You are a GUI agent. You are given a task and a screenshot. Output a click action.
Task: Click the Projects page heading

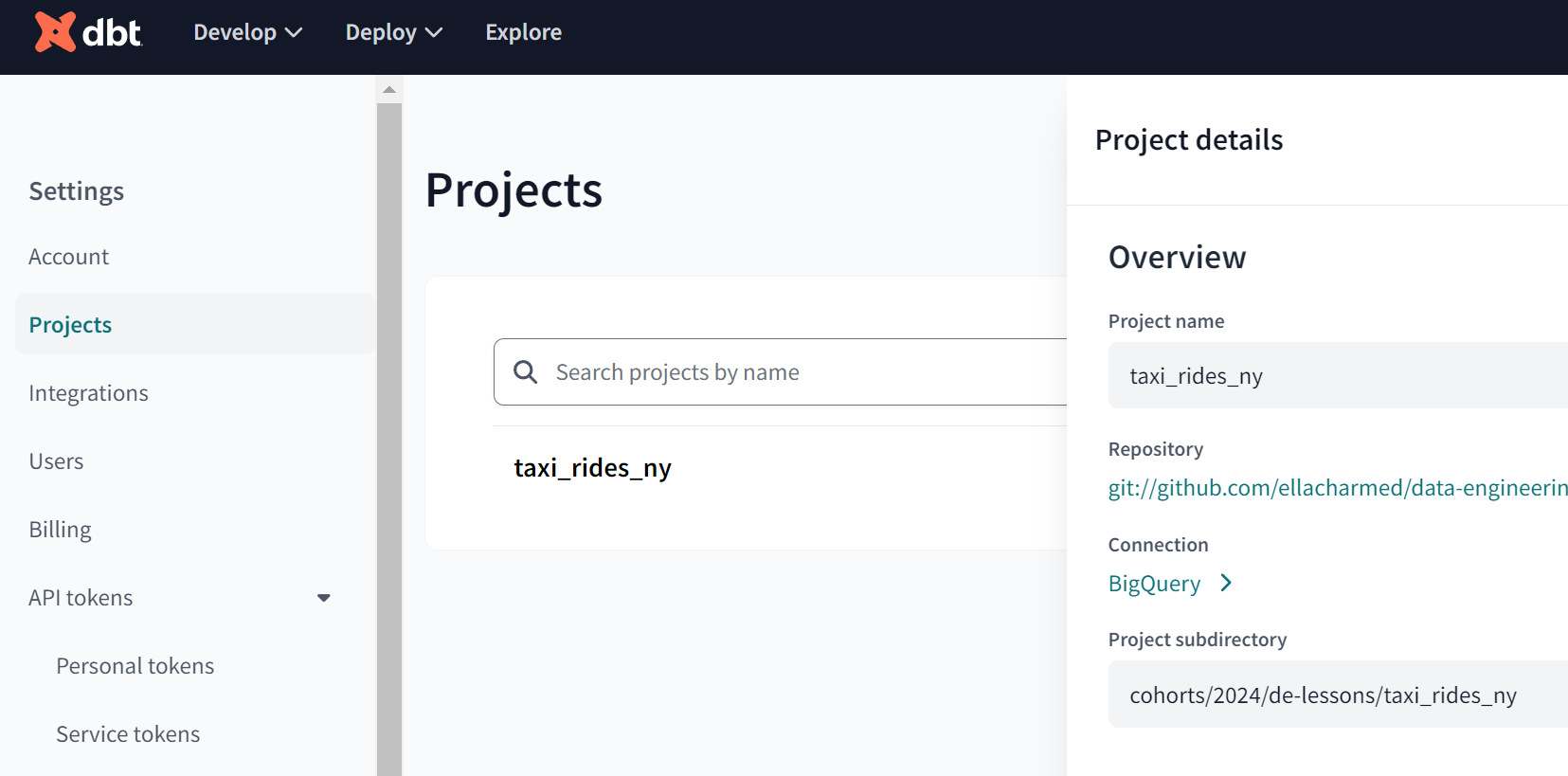514,190
